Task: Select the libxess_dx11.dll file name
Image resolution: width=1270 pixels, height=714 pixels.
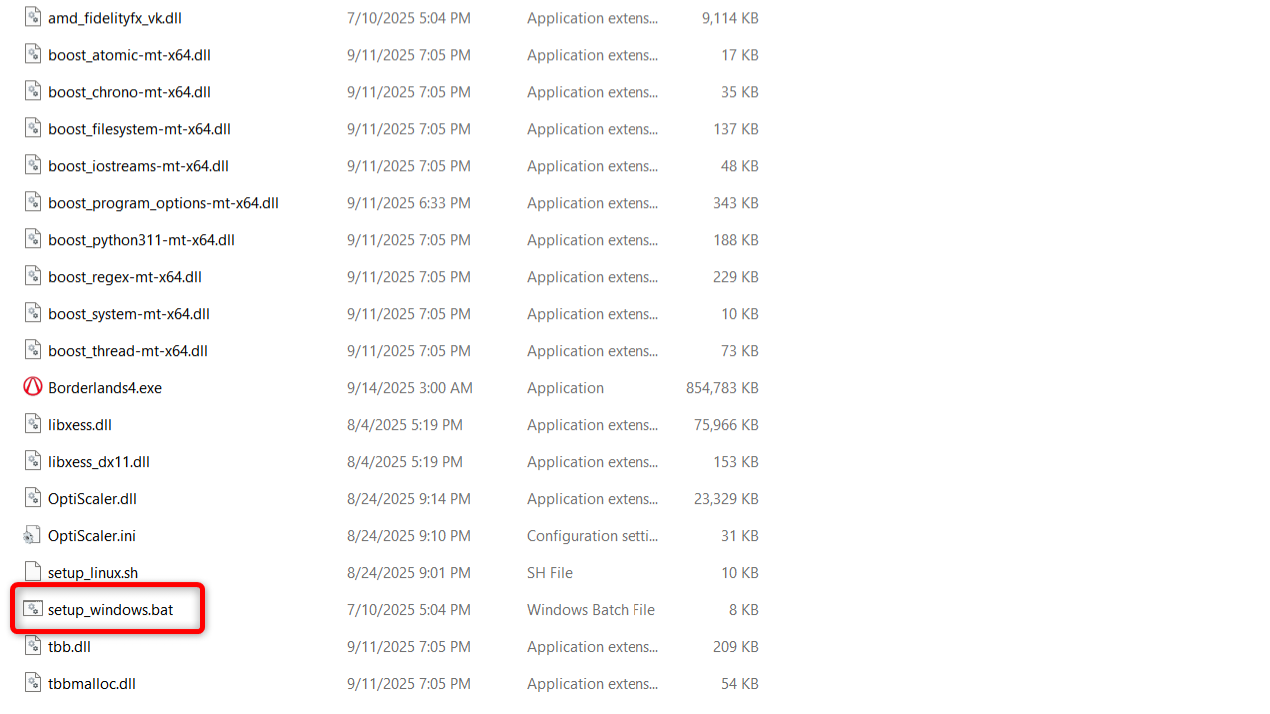Action: 99,462
